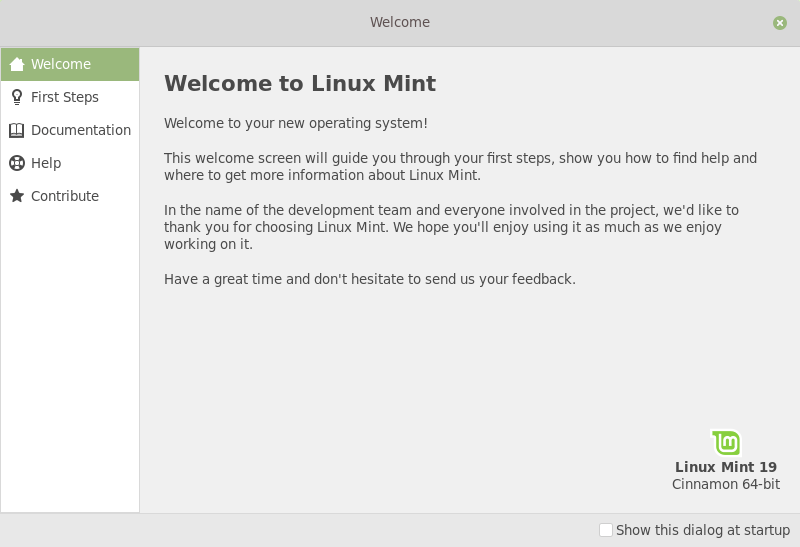Click the "Linux Mint 19" version text
800x547 pixels.
(726, 467)
